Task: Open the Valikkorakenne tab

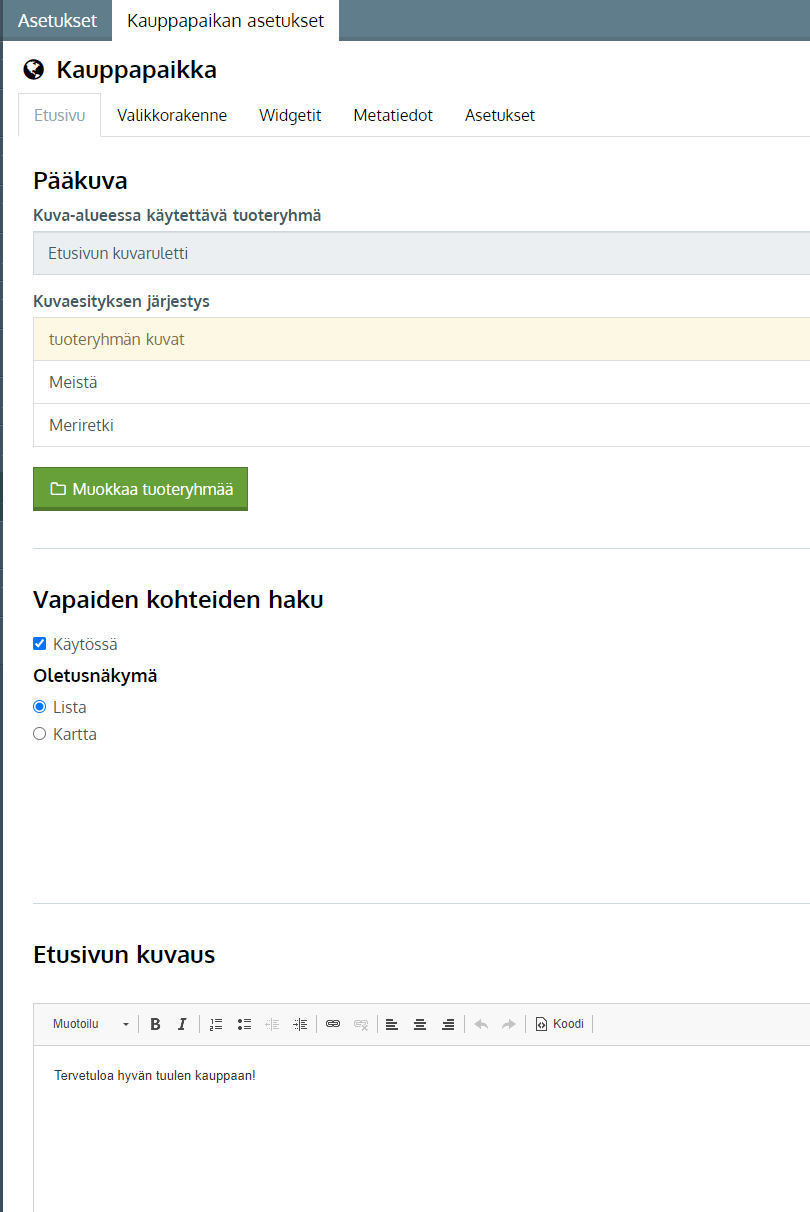Action: pyautogui.click(x=172, y=115)
